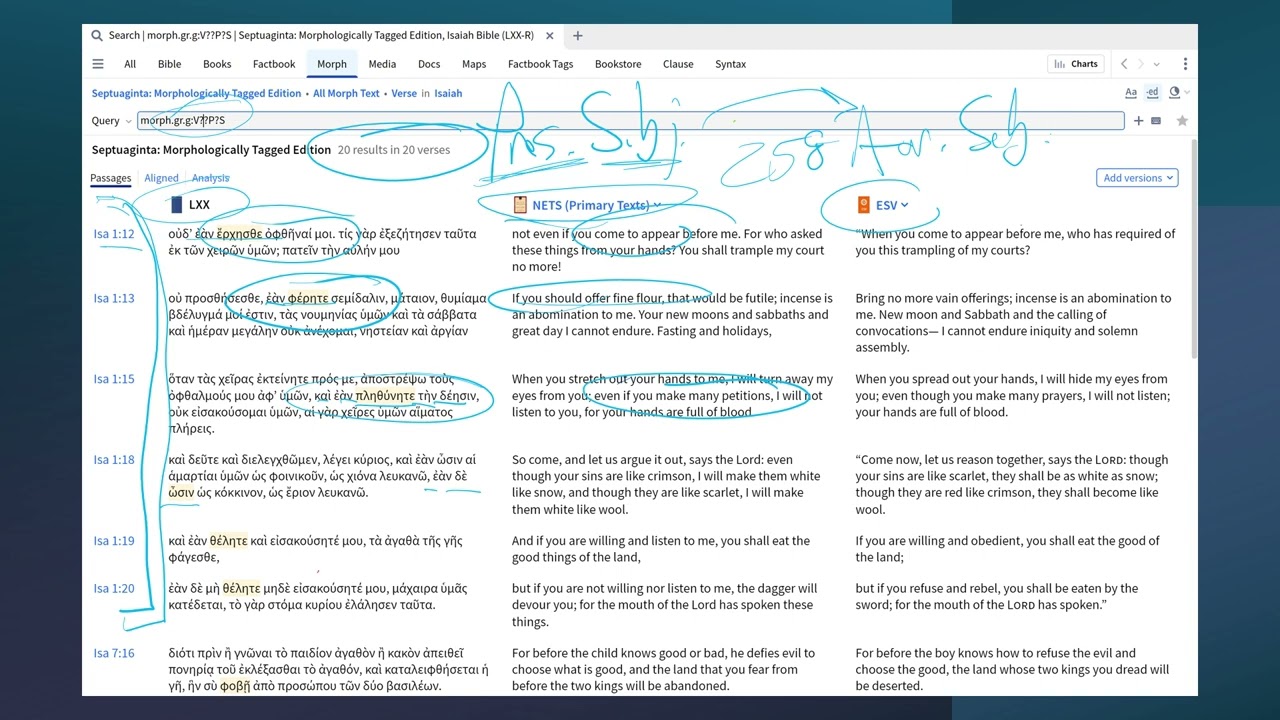Toggle match all word forms -ed
Screen dimensions: 1280x720
[1152, 92]
